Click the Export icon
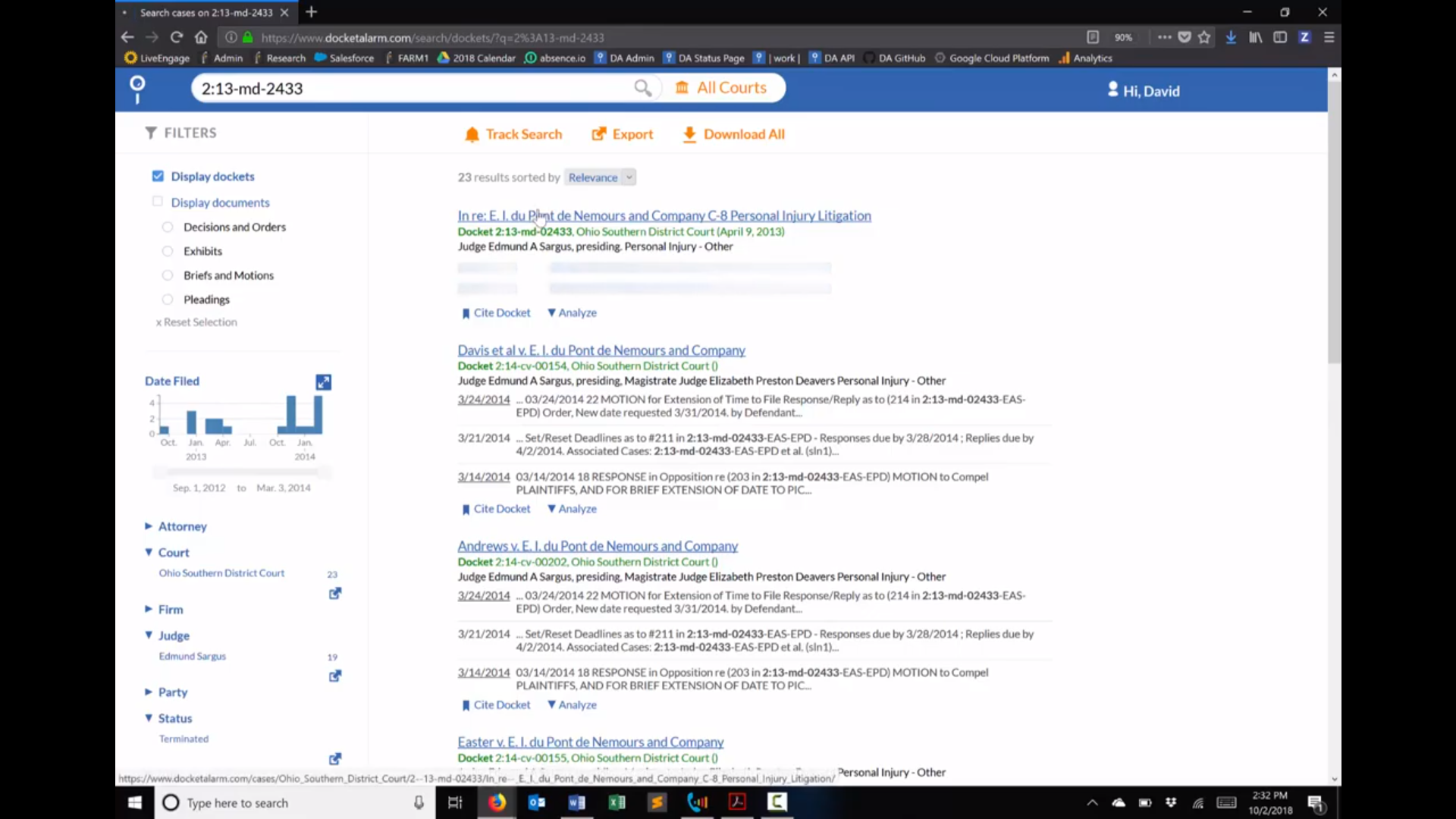1456x819 pixels. (598, 134)
